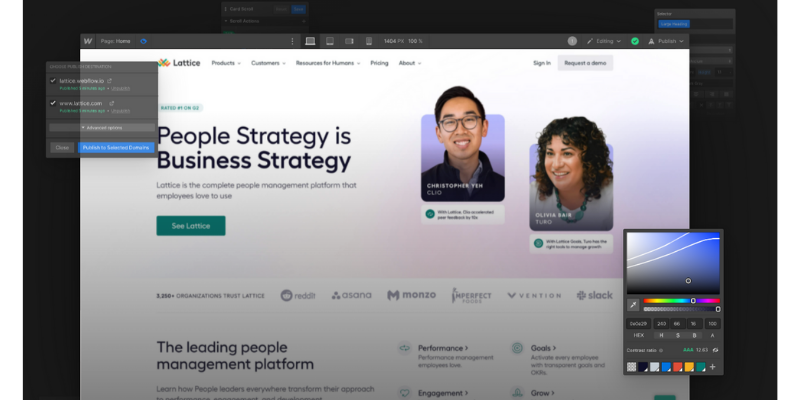Click the Rated #1 on G2 badge
800x400 pixels.
[x=180, y=108]
